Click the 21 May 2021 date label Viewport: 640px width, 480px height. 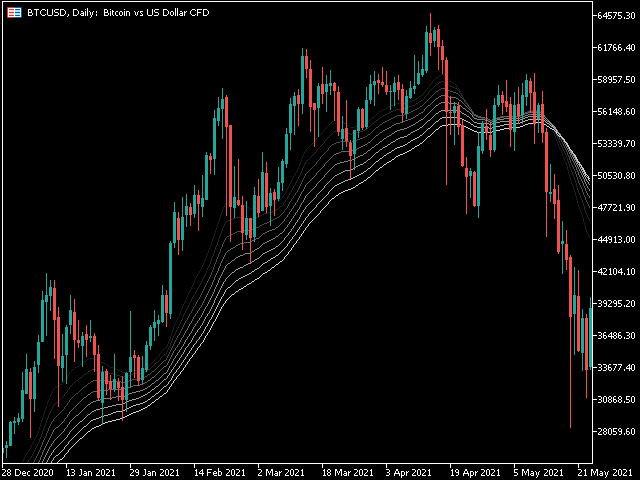tap(606, 473)
